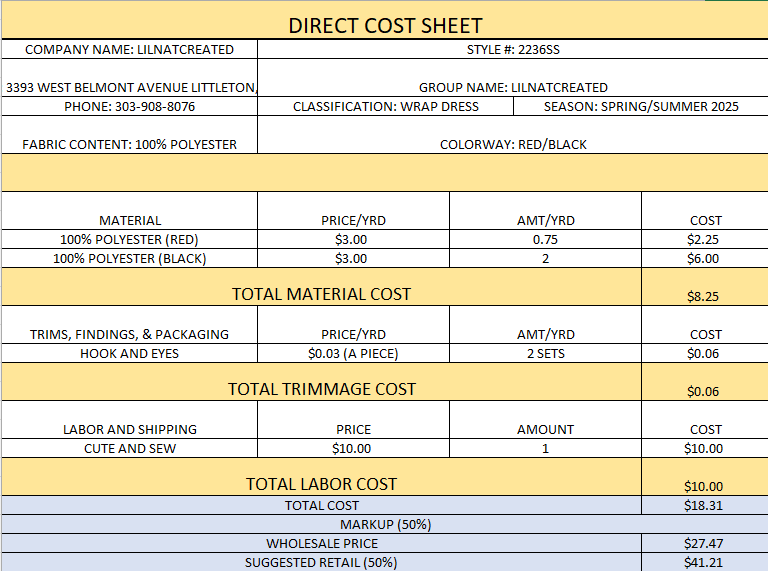Viewport: 768px width, 571px height.
Task: Click the $3.00 price for black polyester
Action: point(353,258)
